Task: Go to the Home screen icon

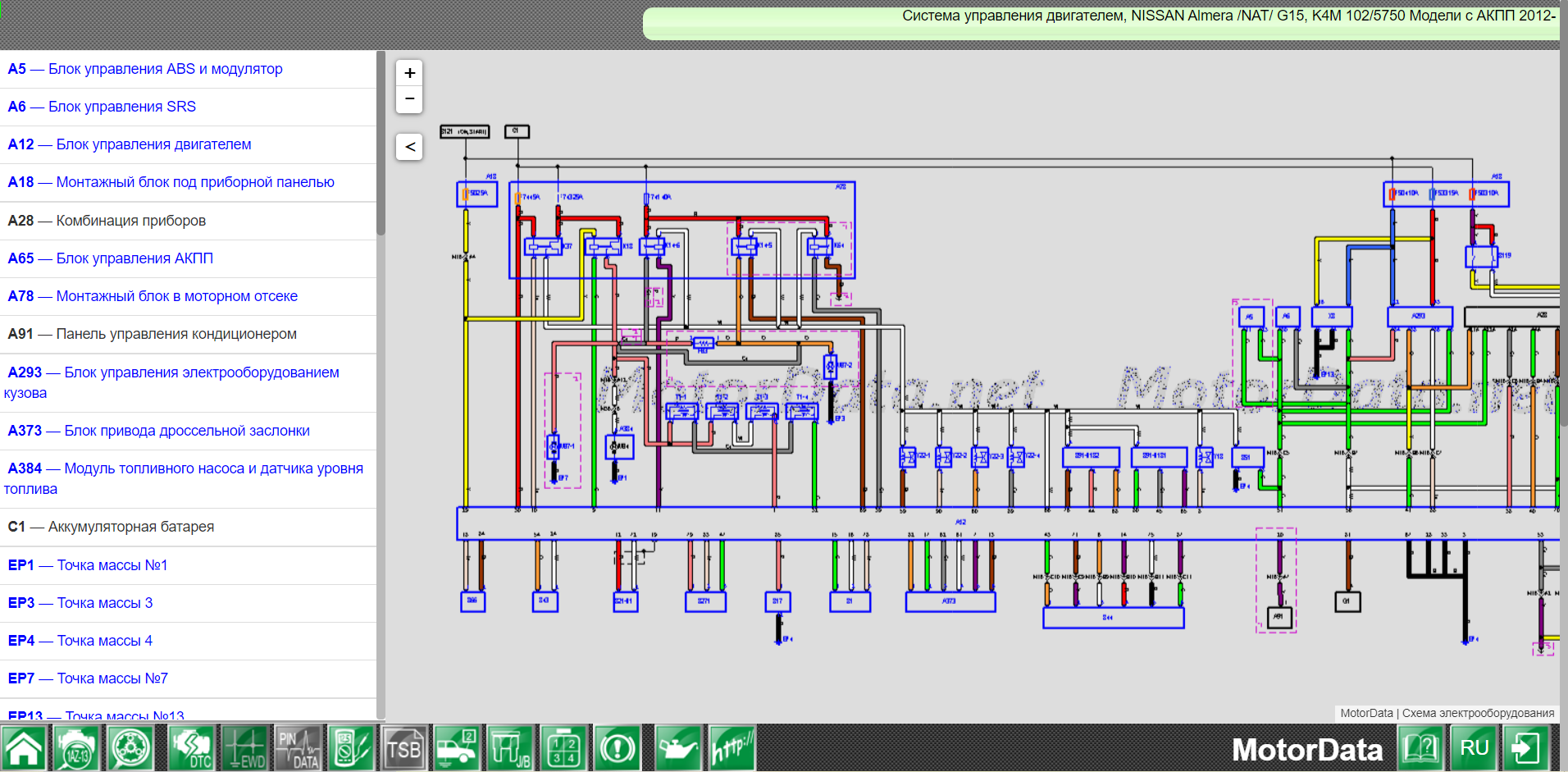Action: pos(25,748)
